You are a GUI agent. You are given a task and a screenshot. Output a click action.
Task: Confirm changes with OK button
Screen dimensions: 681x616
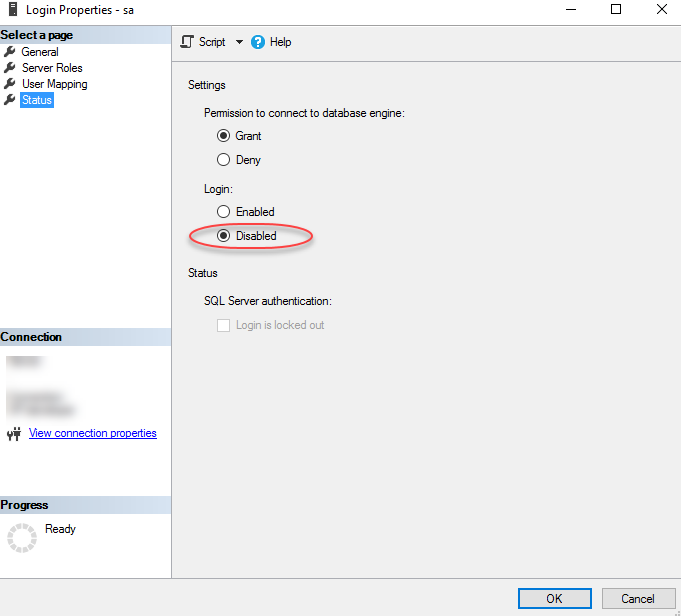click(x=555, y=599)
